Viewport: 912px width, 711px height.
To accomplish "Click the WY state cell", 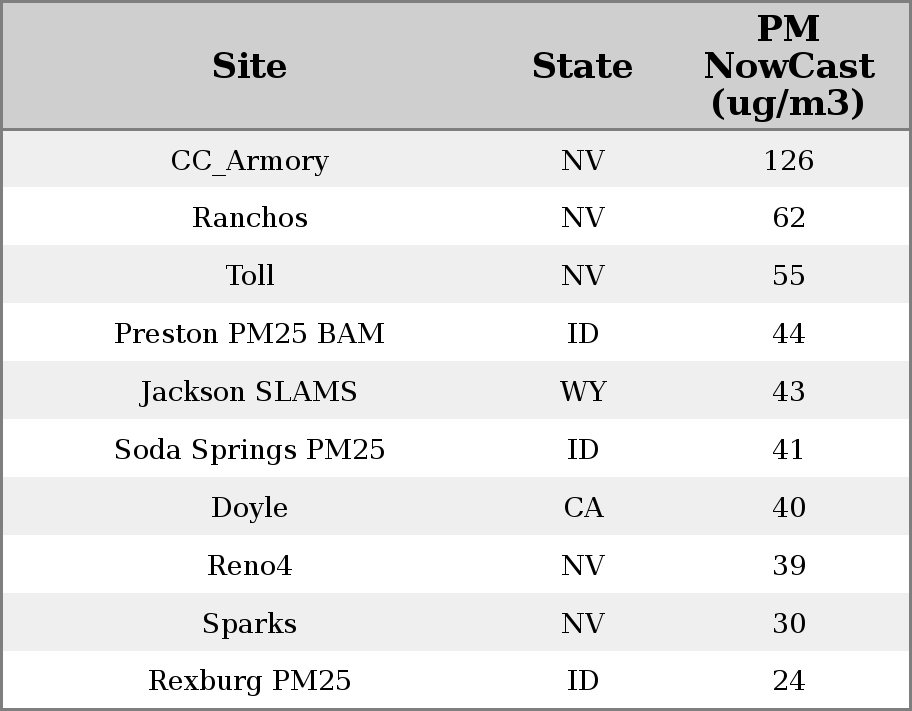I will 582,391.
